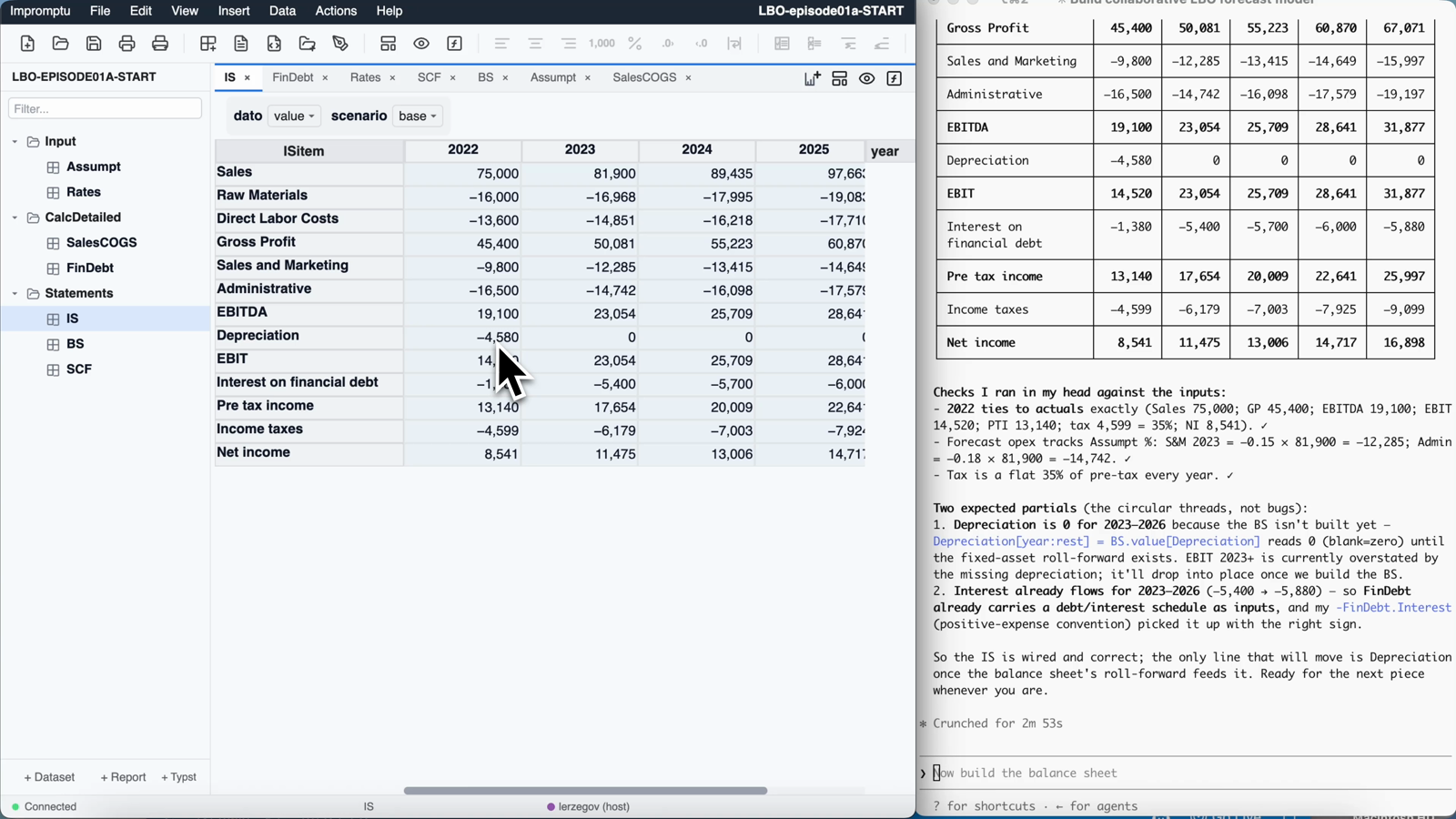The image size is (1456, 819).
Task: Click the grey table layout icon after column width
Action: [782, 44]
